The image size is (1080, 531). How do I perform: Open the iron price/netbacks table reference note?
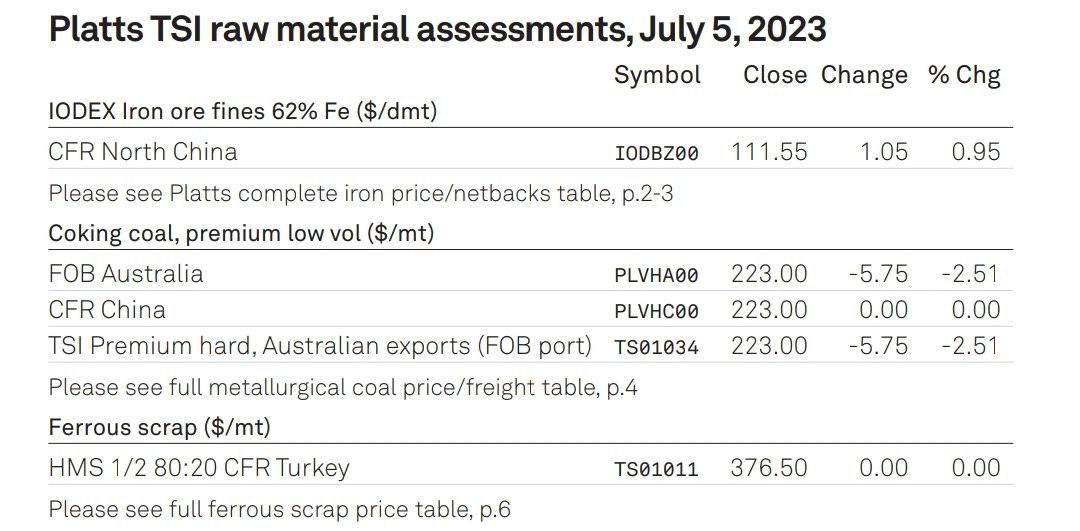click(361, 194)
